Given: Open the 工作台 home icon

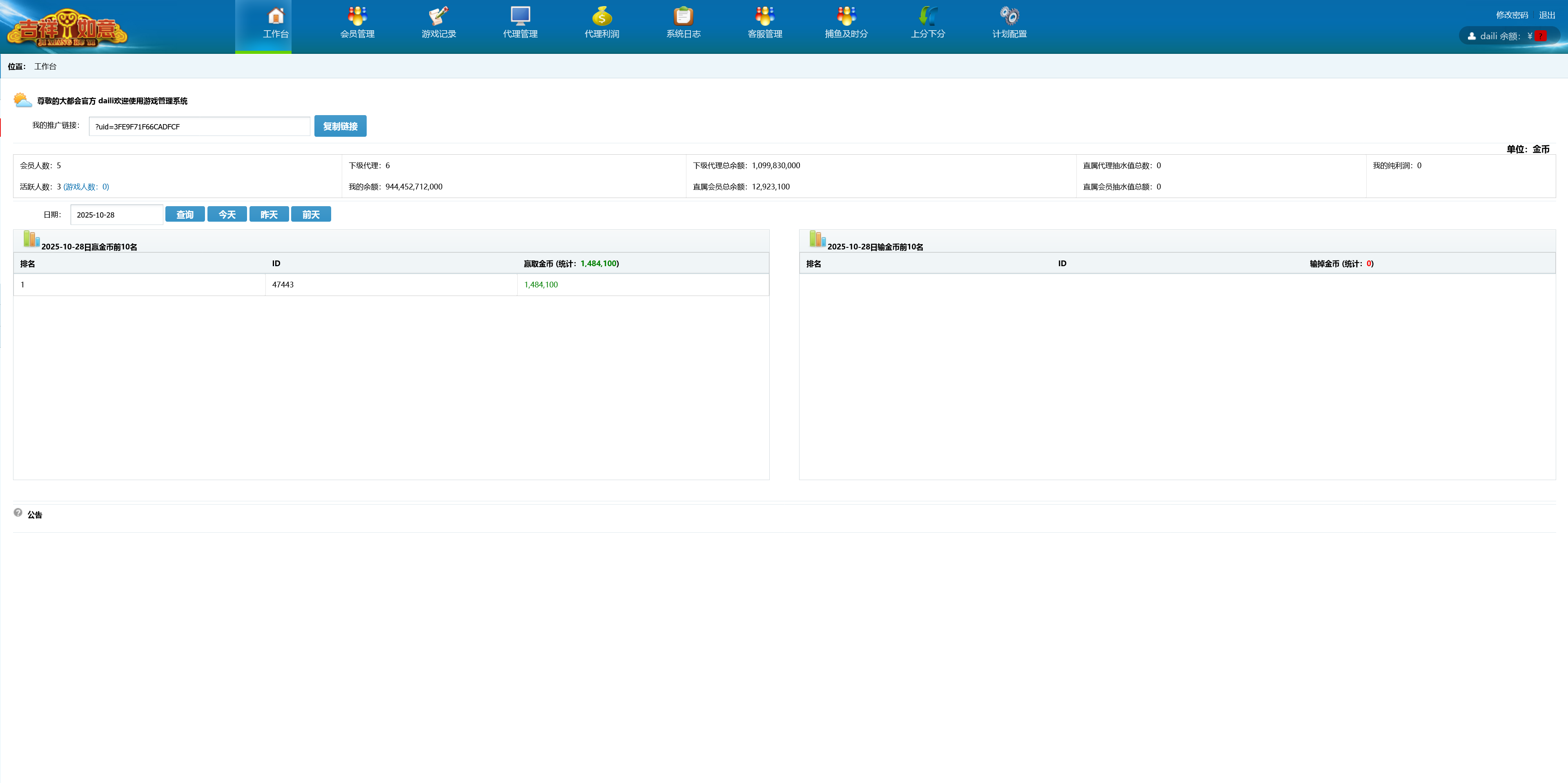Looking at the screenshot, I should pyautogui.click(x=276, y=16).
